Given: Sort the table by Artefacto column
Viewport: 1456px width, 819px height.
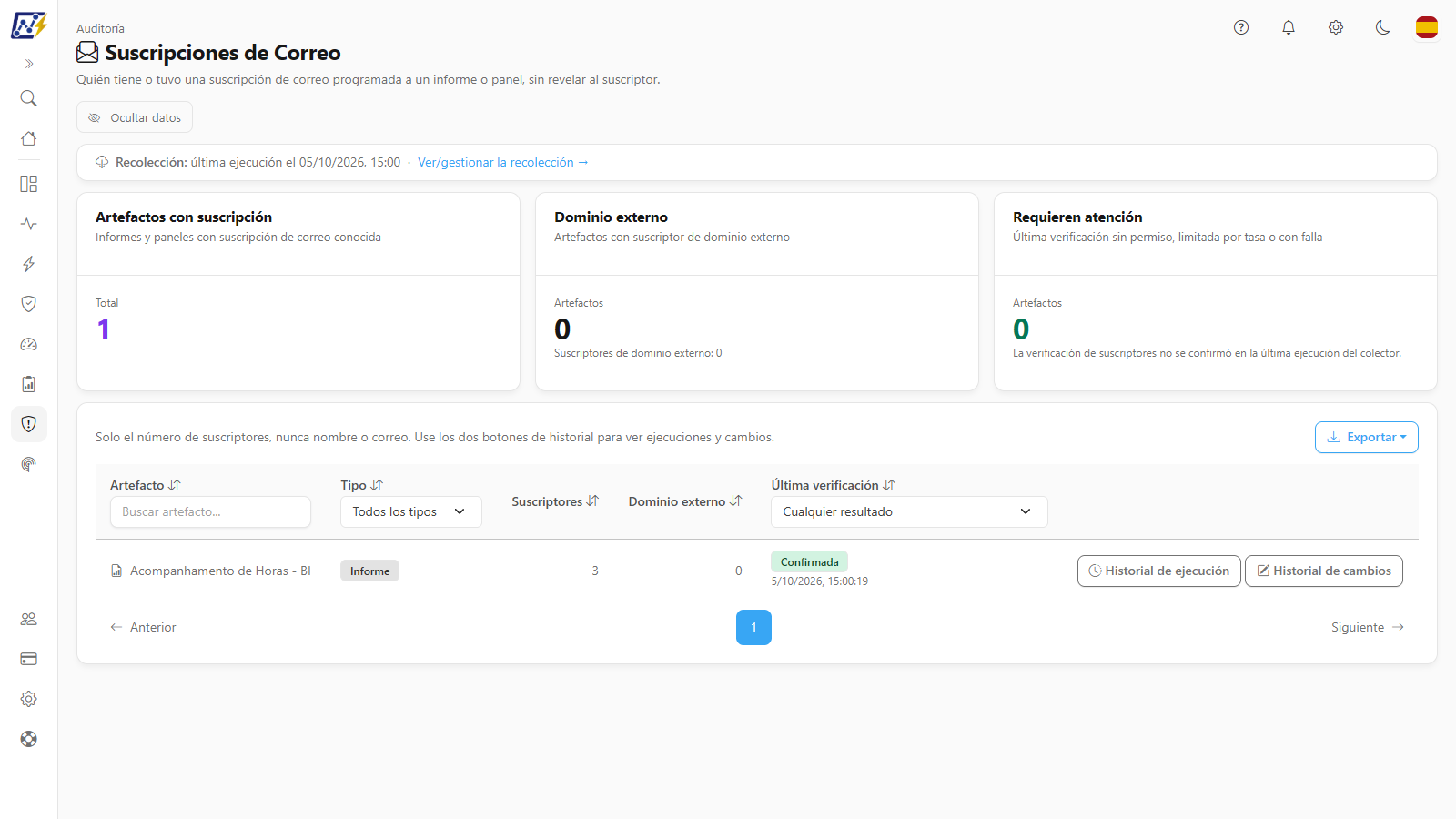Looking at the screenshot, I should pos(146,485).
